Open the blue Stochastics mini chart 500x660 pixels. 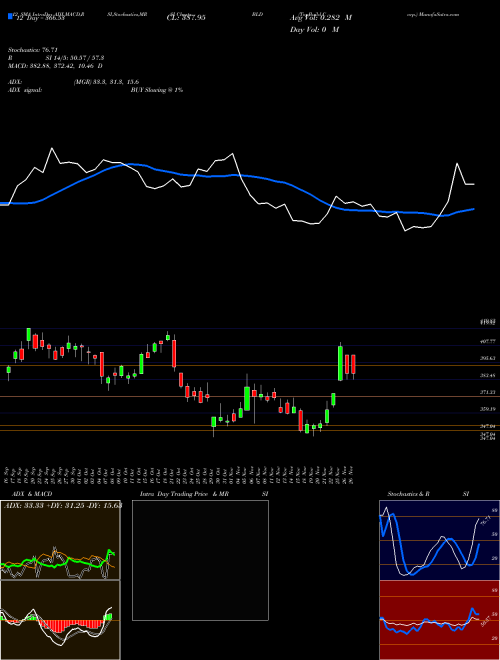(439, 540)
